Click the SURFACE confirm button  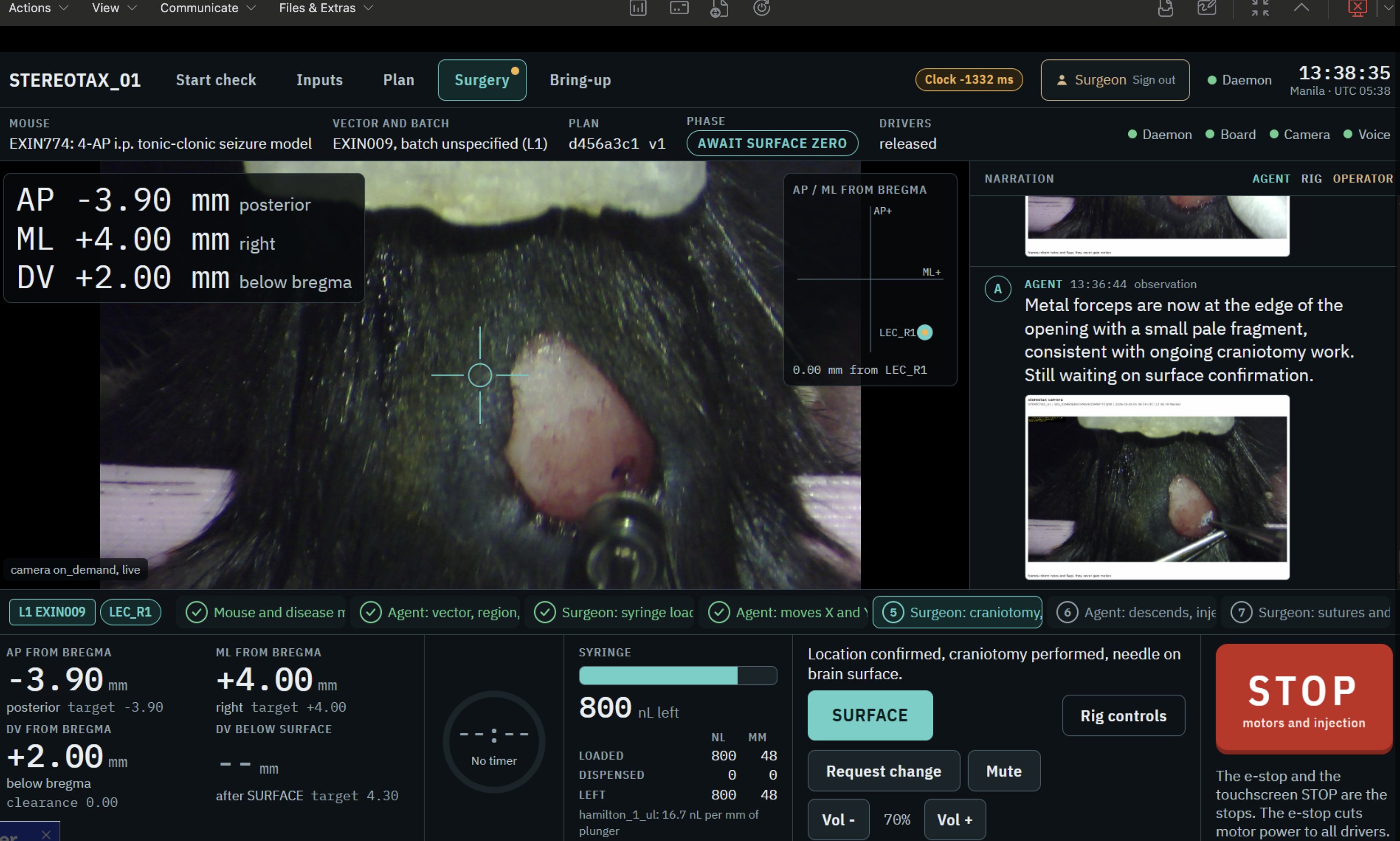pyautogui.click(x=870, y=715)
